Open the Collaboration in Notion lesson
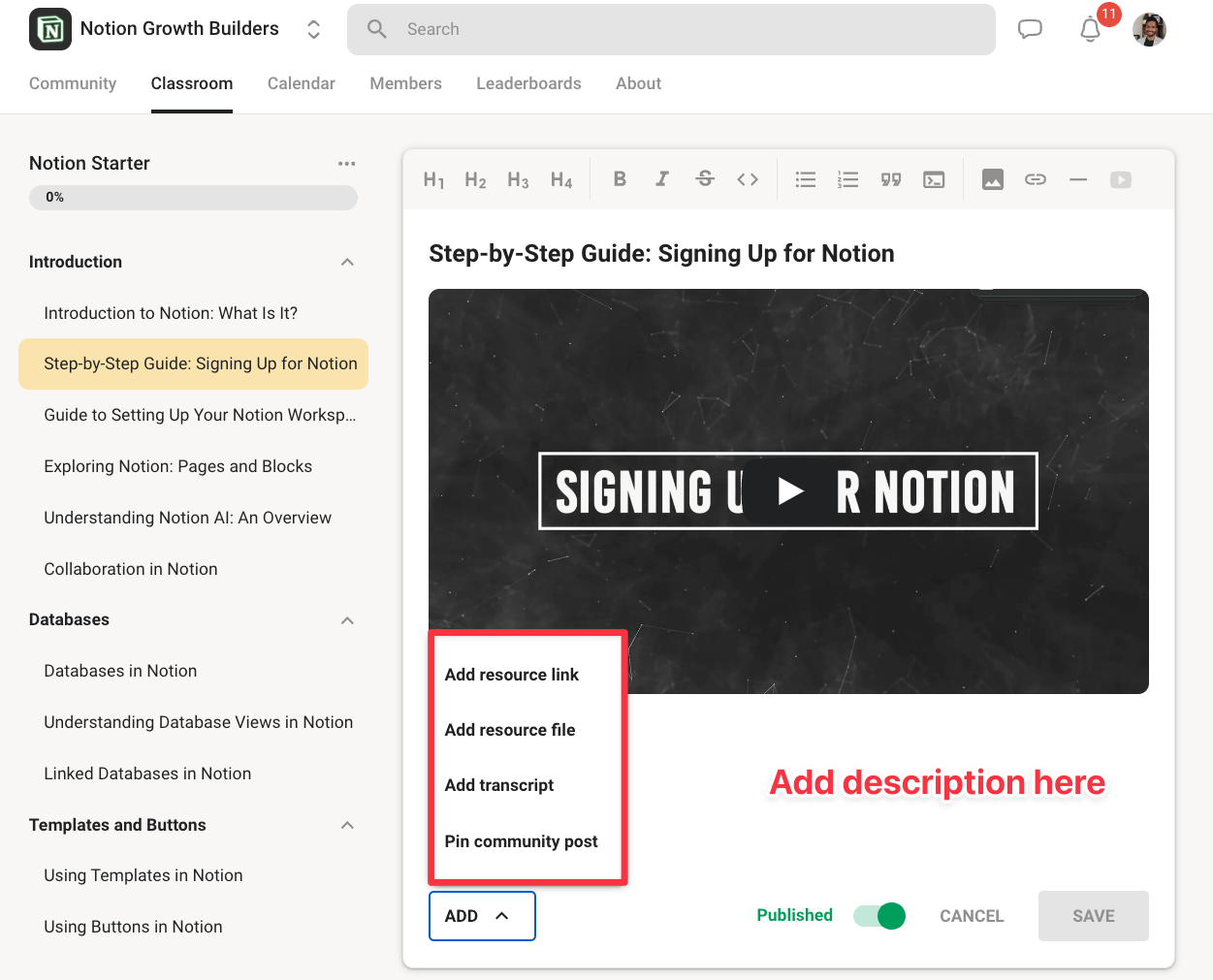Viewport: 1213px width, 980px height. (131, 569)
